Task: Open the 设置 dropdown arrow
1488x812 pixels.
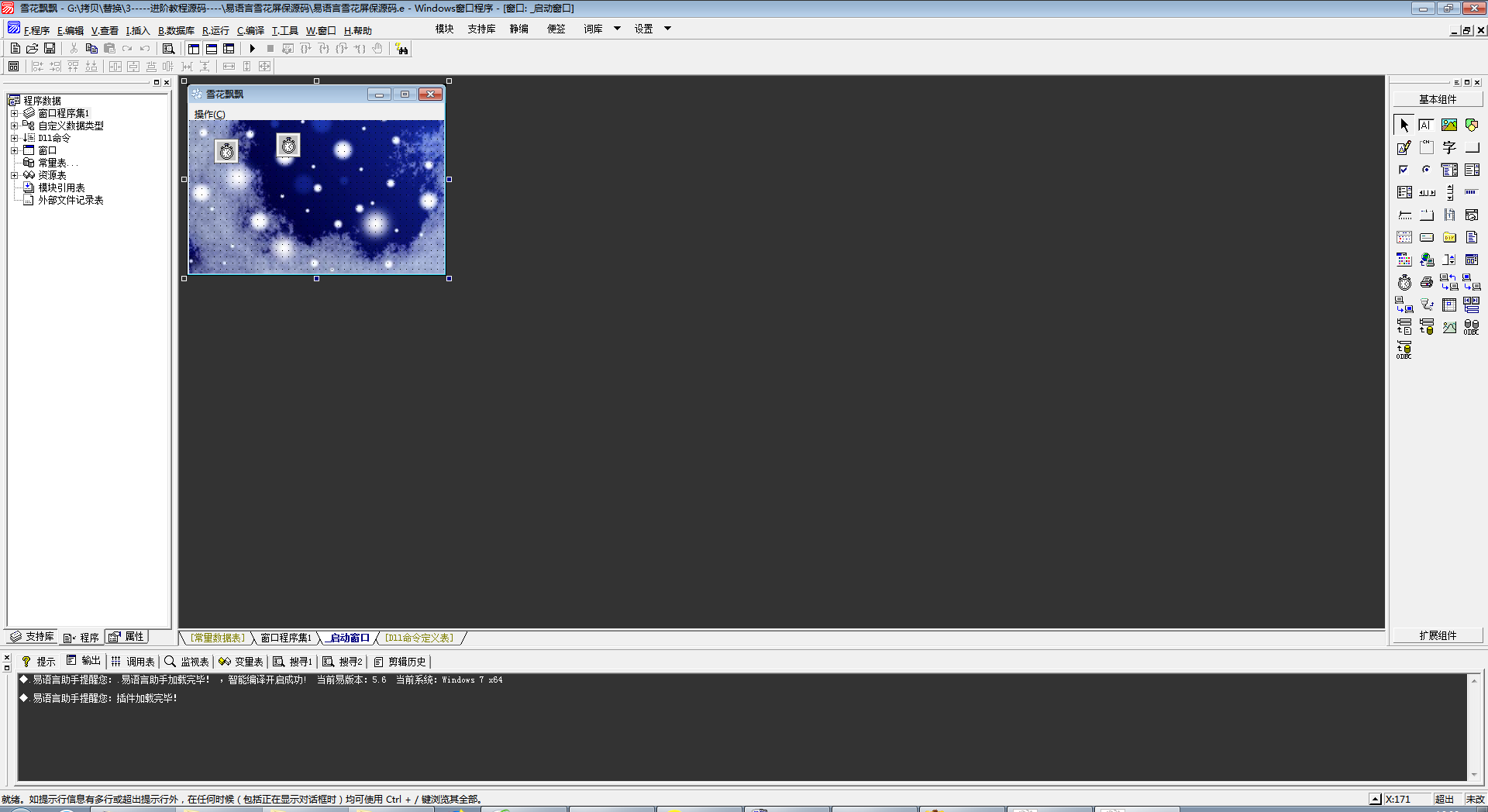Action: 667,29
